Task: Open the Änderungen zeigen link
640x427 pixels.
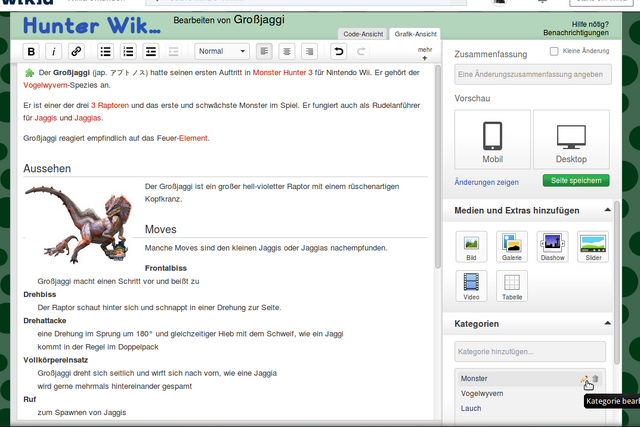Action: point(487,182)
